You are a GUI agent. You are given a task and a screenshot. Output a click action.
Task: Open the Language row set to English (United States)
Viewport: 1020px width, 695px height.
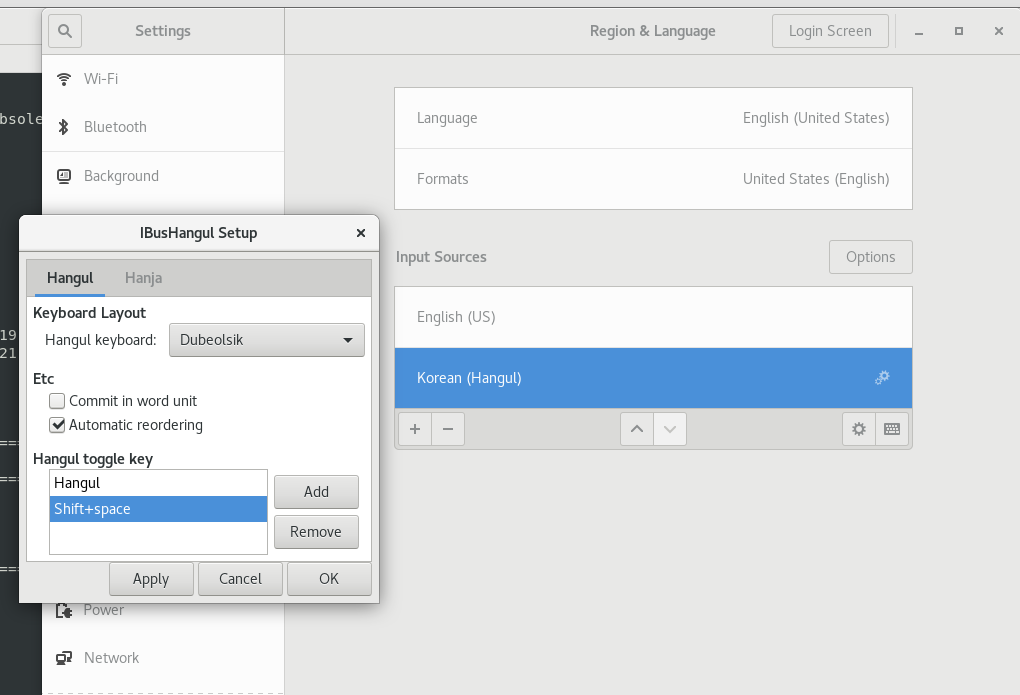tap(653, 118)
